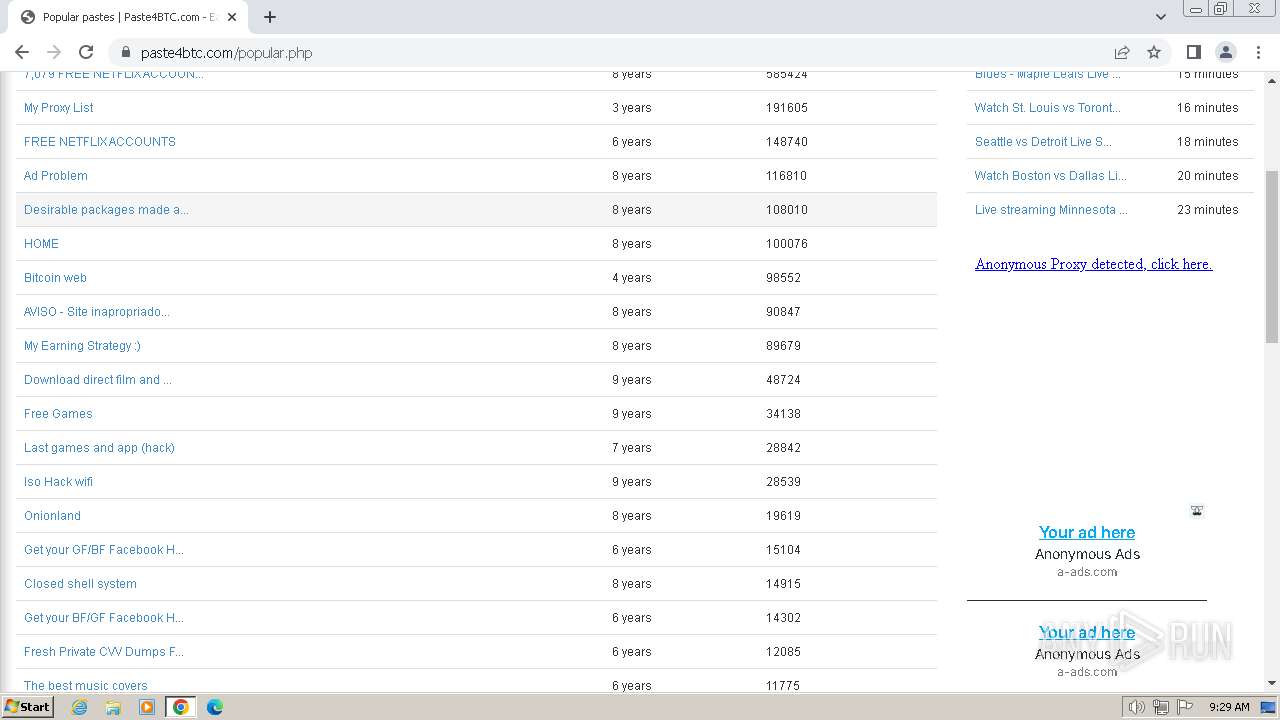Open the ad options icon above the ad
The width and height of the screenshot is (1280, 720).
point(1197,511)
